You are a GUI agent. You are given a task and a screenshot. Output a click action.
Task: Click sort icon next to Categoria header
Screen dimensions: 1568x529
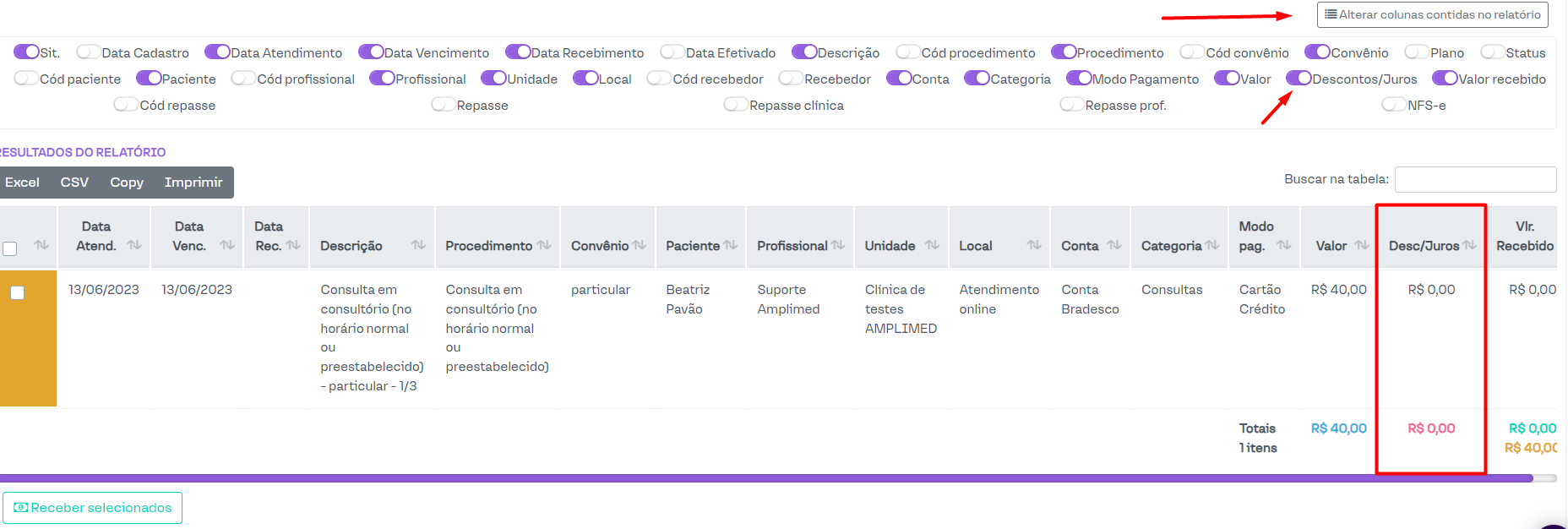(1212, 245)
